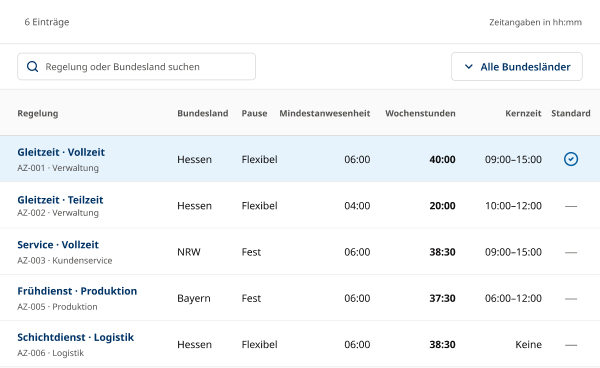Click the Keine Kernzeit cell

(x=528, y=345)
